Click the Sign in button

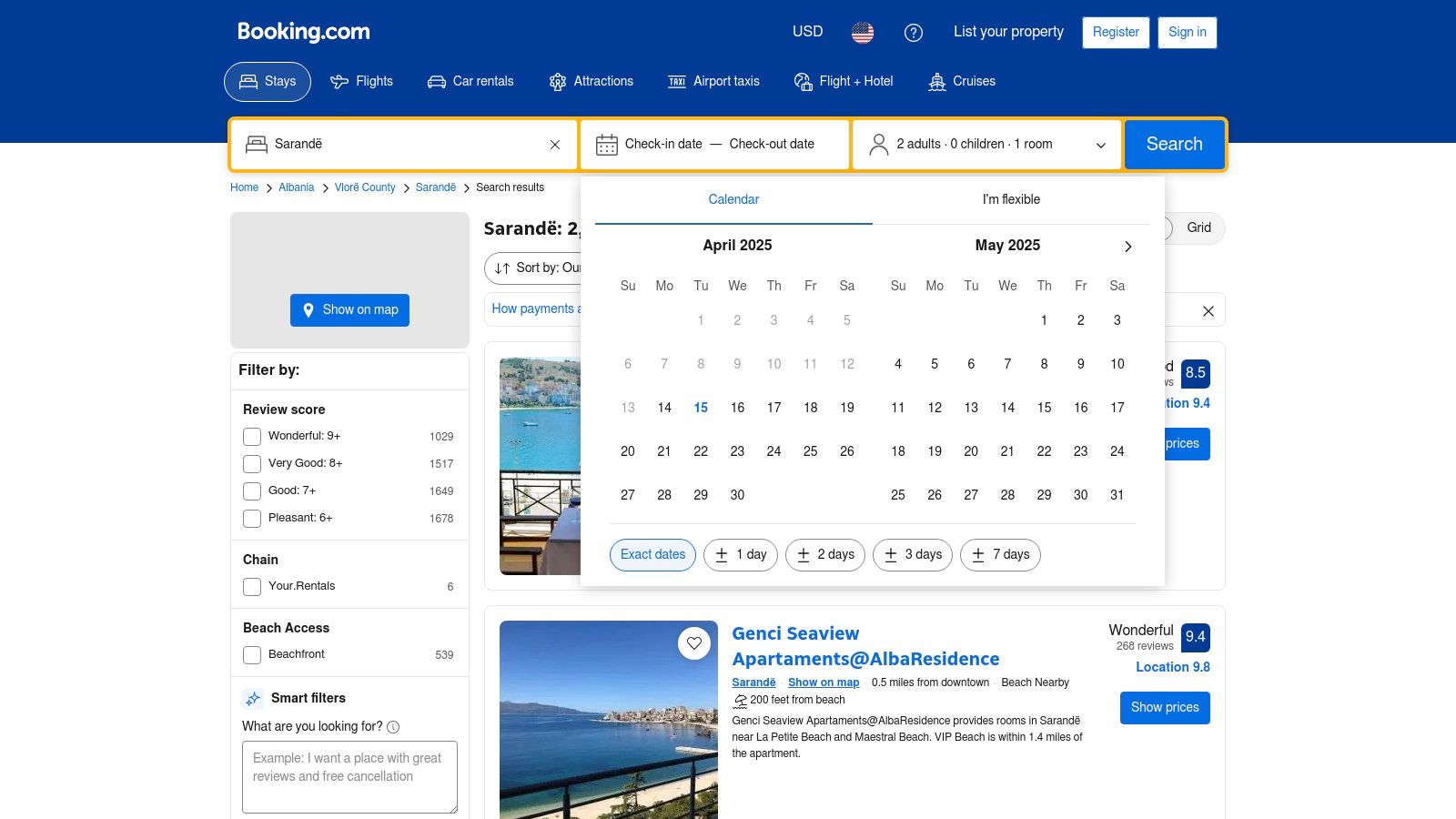[x=1188, y=33]
